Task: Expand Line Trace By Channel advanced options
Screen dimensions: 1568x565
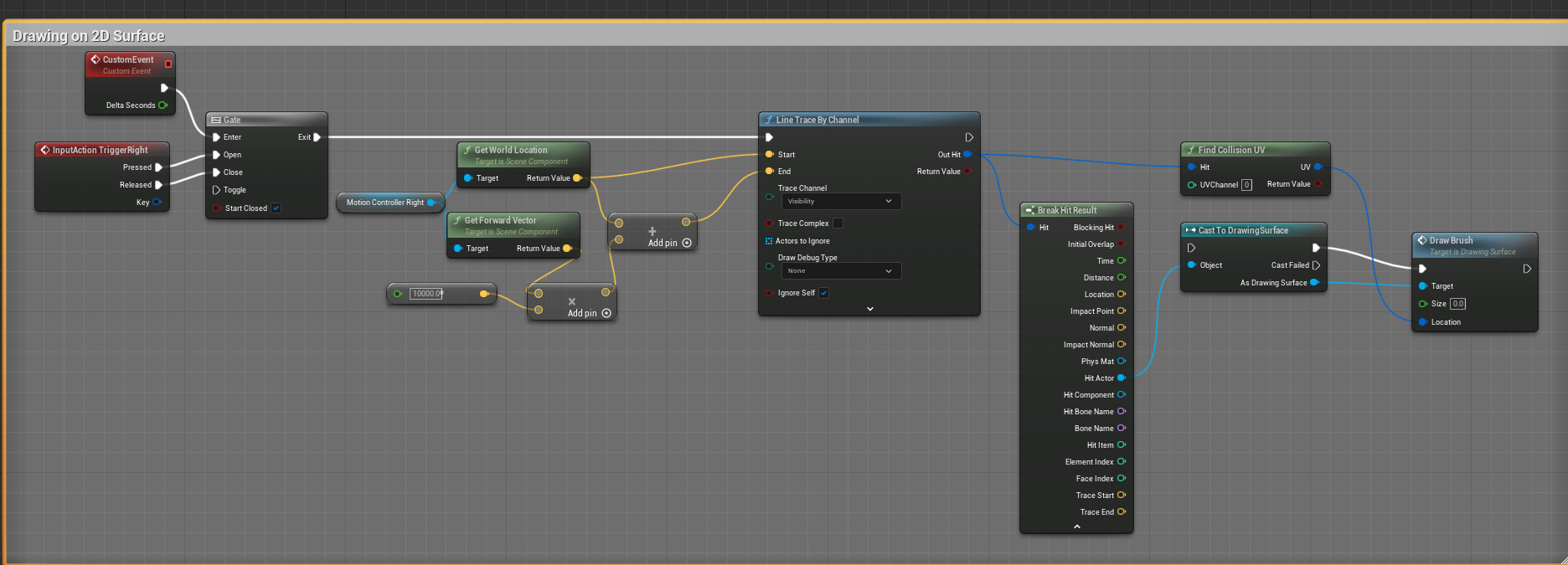Action: coord(869,309)
